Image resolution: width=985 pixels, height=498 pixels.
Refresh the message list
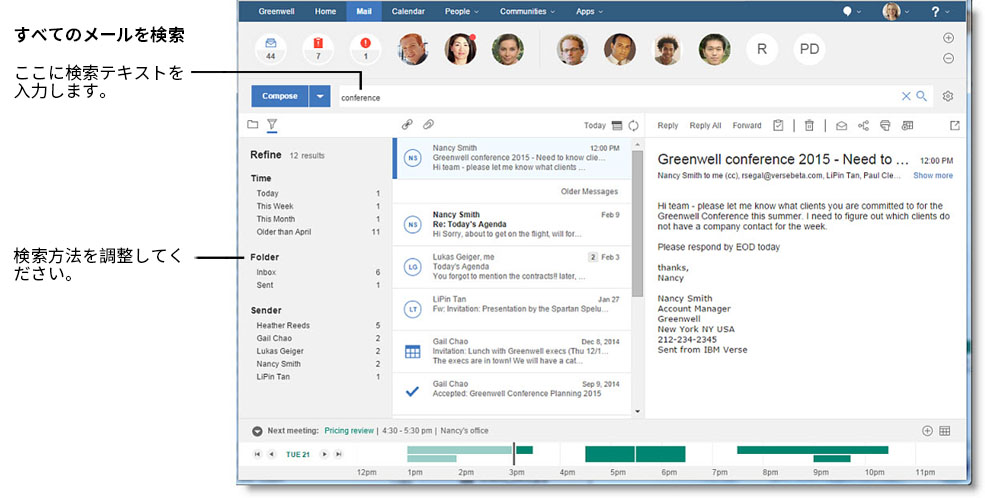633,126
